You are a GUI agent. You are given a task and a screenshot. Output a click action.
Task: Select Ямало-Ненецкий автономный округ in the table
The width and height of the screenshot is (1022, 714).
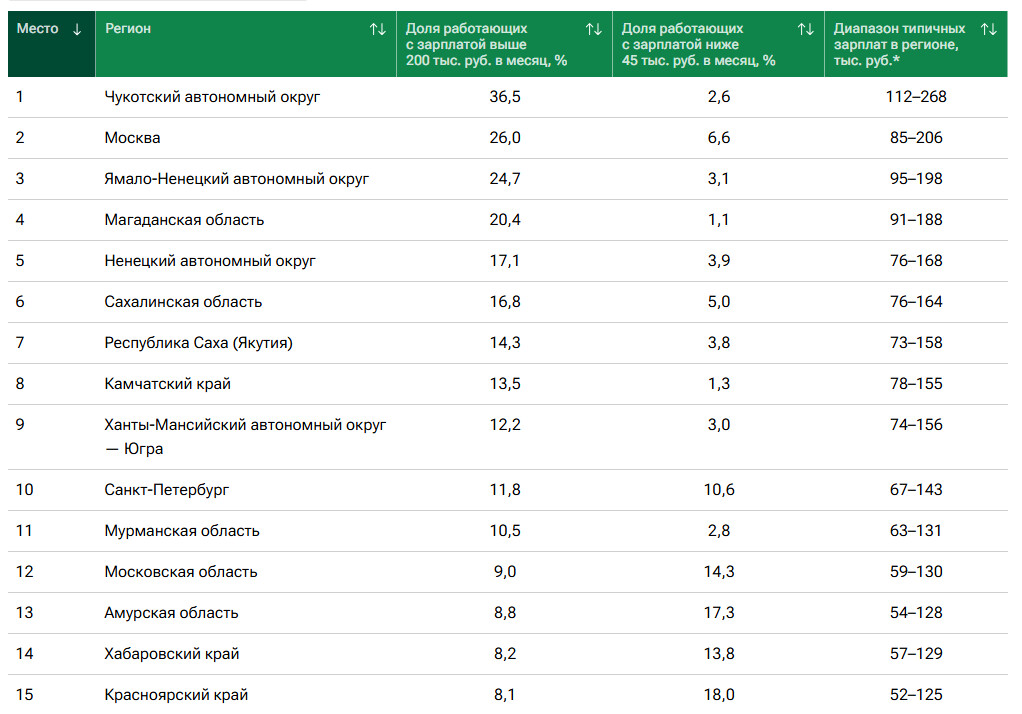237,179
